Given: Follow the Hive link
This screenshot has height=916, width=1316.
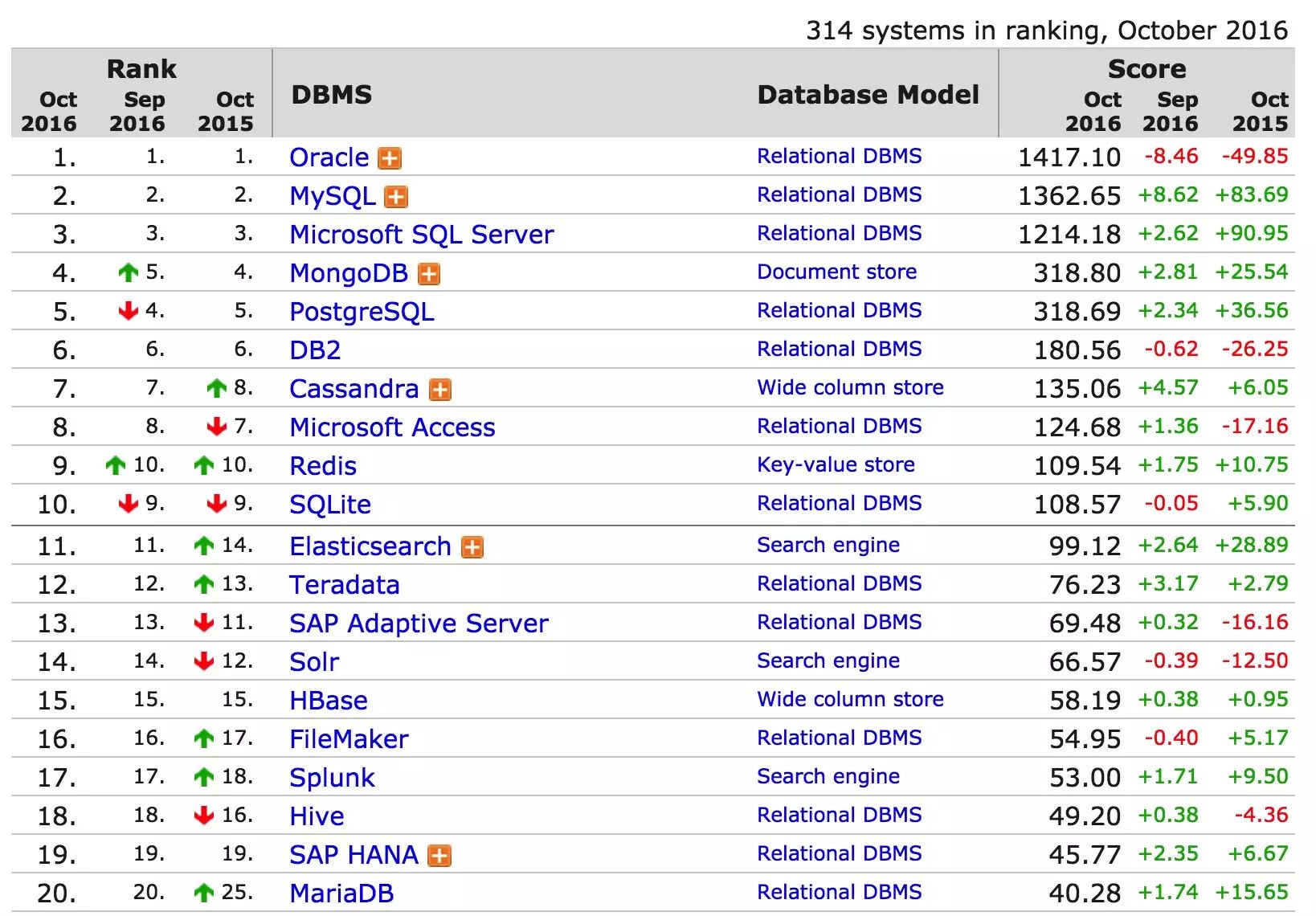Looking at the screenshot, I should pos(317,816).
